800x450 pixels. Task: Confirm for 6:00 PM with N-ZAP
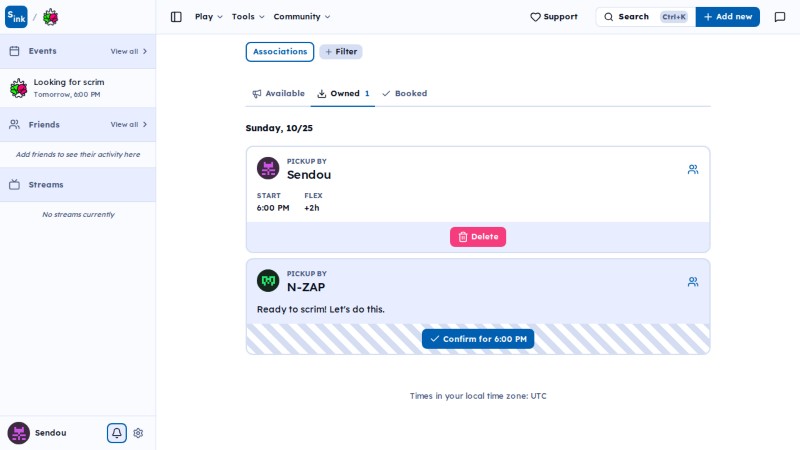point(478,339)
